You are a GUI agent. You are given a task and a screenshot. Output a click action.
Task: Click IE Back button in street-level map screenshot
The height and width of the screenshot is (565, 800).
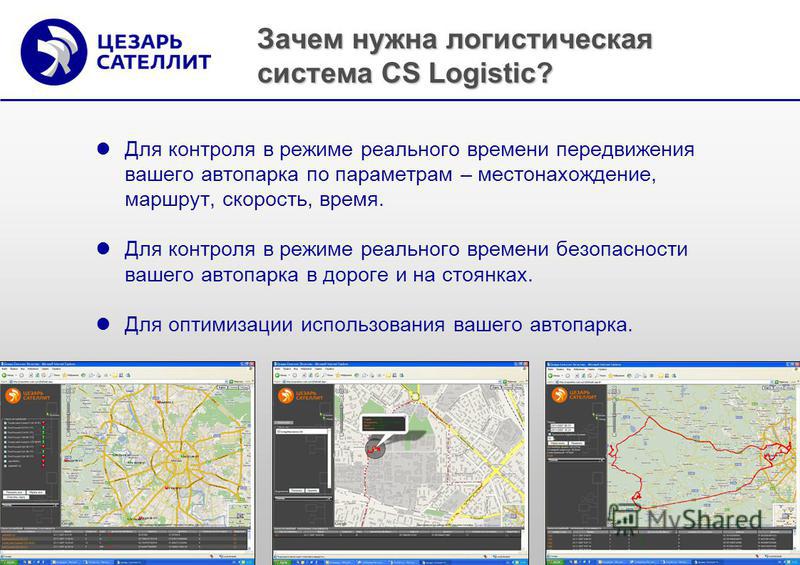(x=278, y=375)
